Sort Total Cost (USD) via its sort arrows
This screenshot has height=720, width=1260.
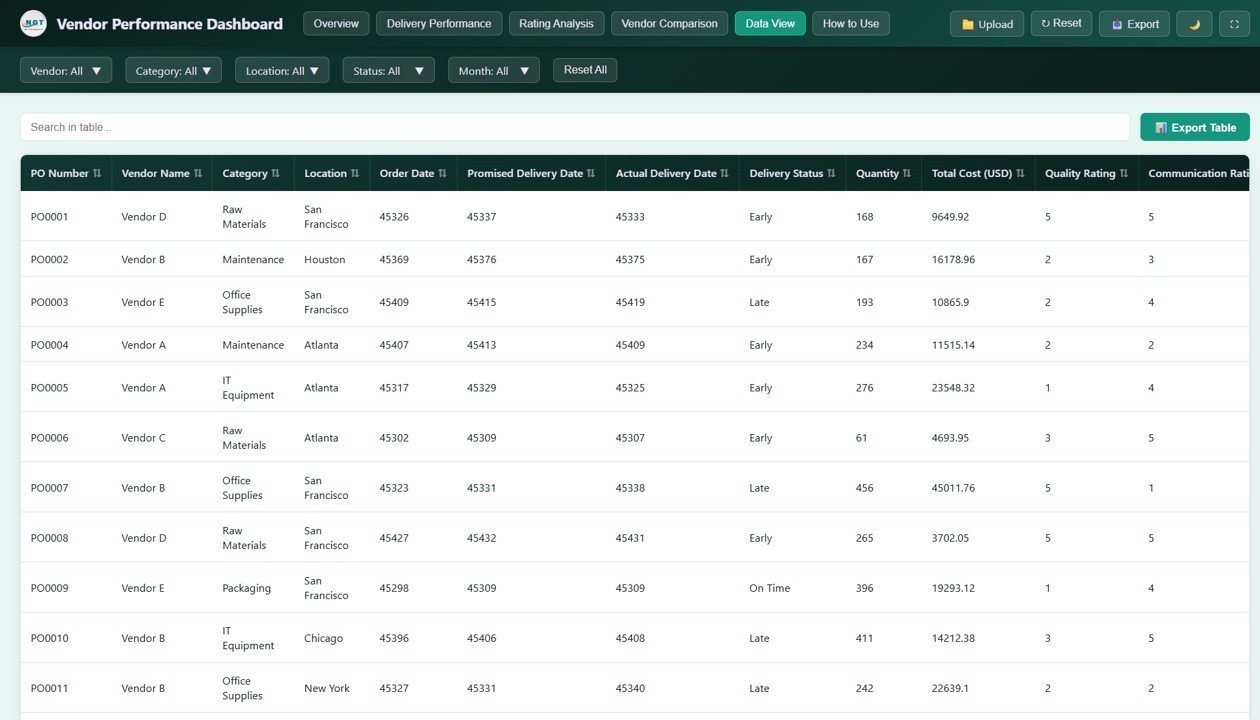coord(1020,172)
